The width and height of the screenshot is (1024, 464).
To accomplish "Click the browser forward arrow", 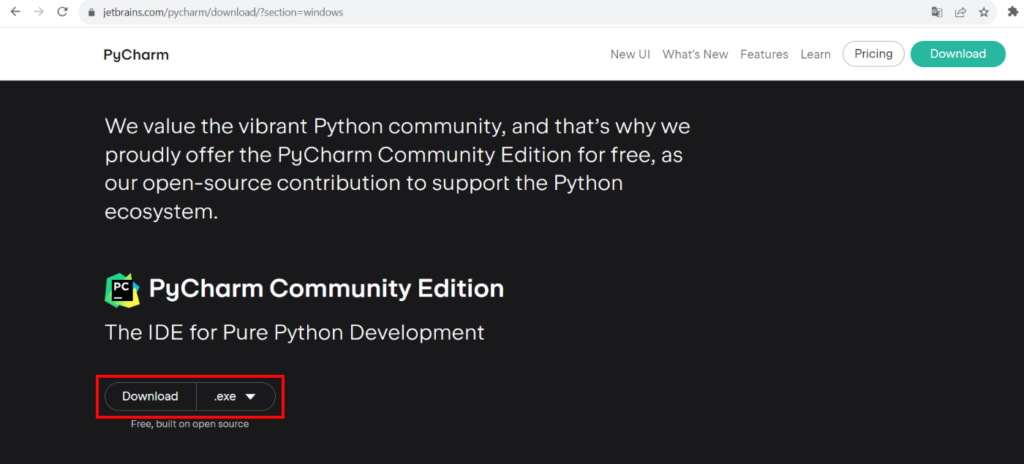I will pos(38,12).
